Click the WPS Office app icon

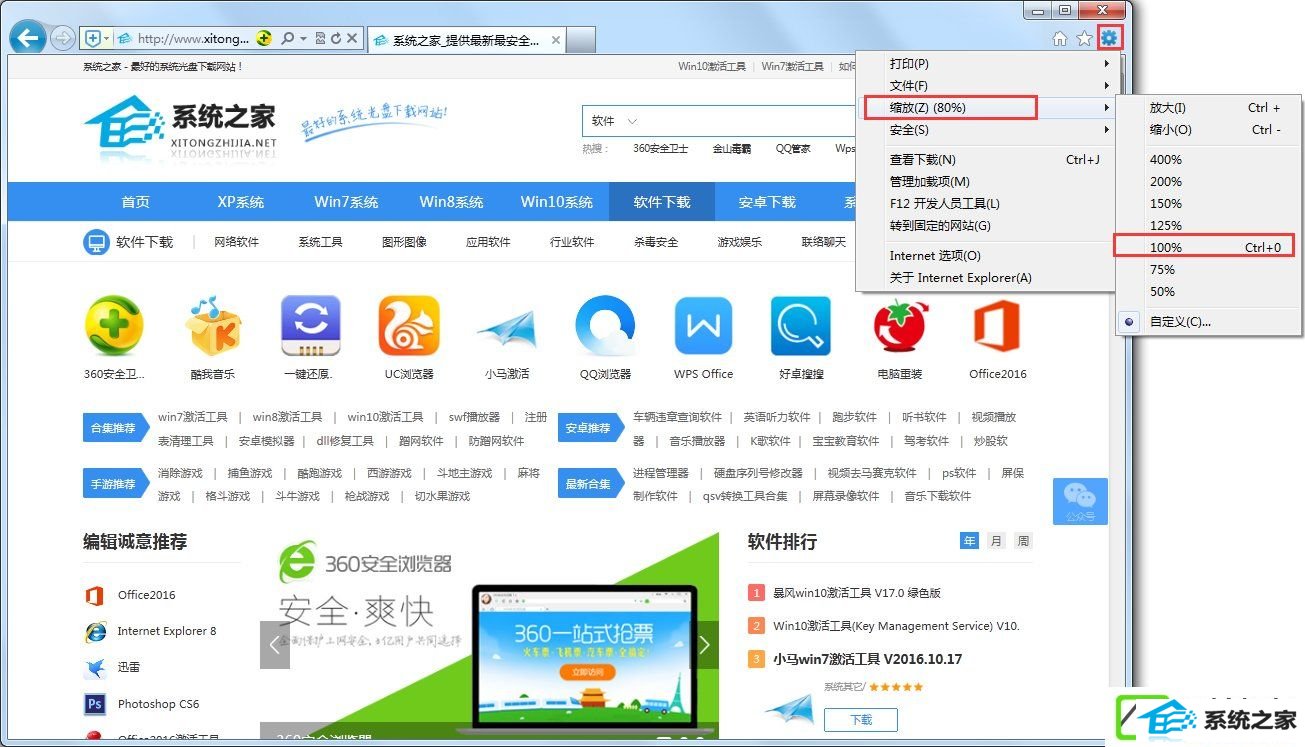[x=704, y=326]
